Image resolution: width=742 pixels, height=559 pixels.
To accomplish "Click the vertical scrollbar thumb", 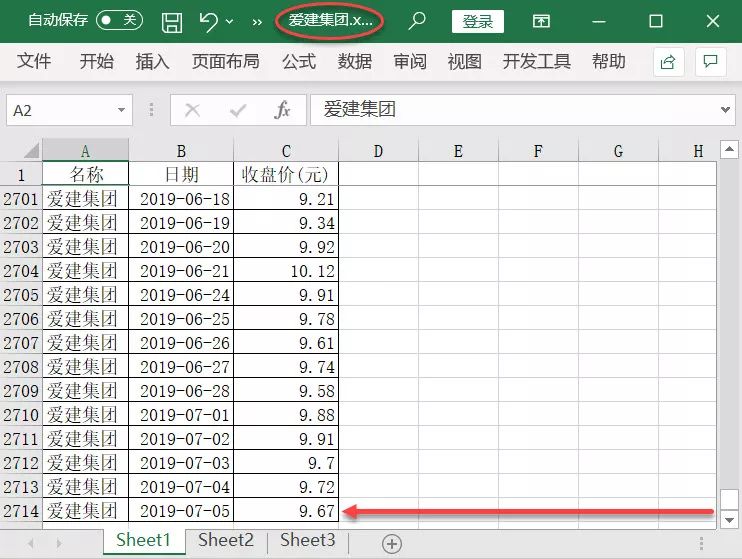I will (729, 499).
